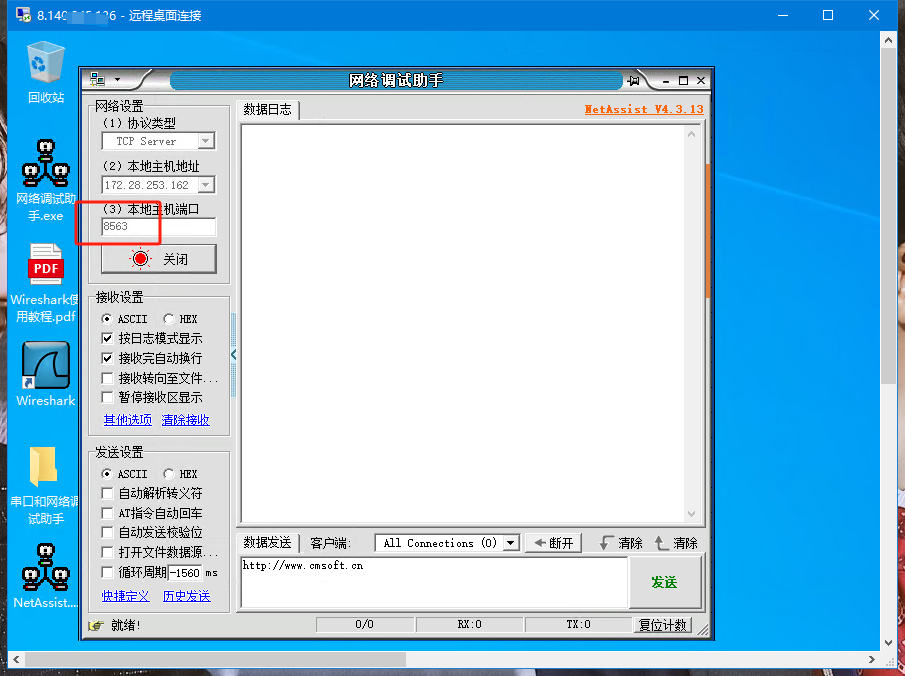Uncheck 按日志模式显示 checkbox
The height and width of the screenshot is (676, 905).
click(x=108, y=339)
